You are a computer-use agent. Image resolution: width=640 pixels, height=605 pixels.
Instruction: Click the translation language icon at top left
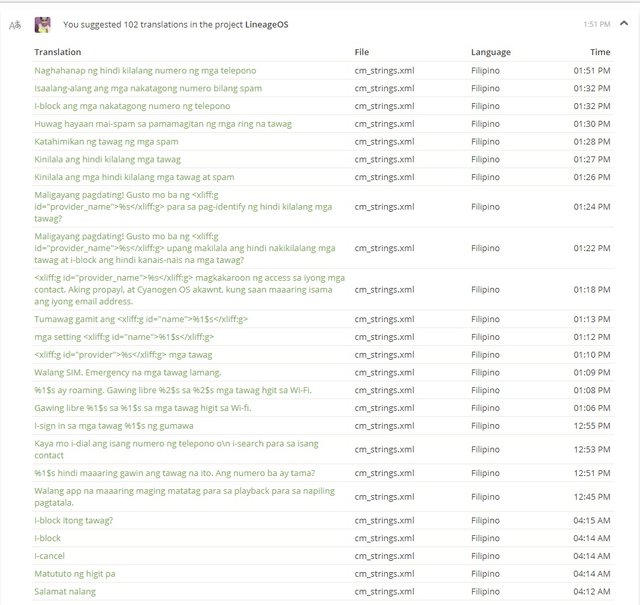click(13, 24)
